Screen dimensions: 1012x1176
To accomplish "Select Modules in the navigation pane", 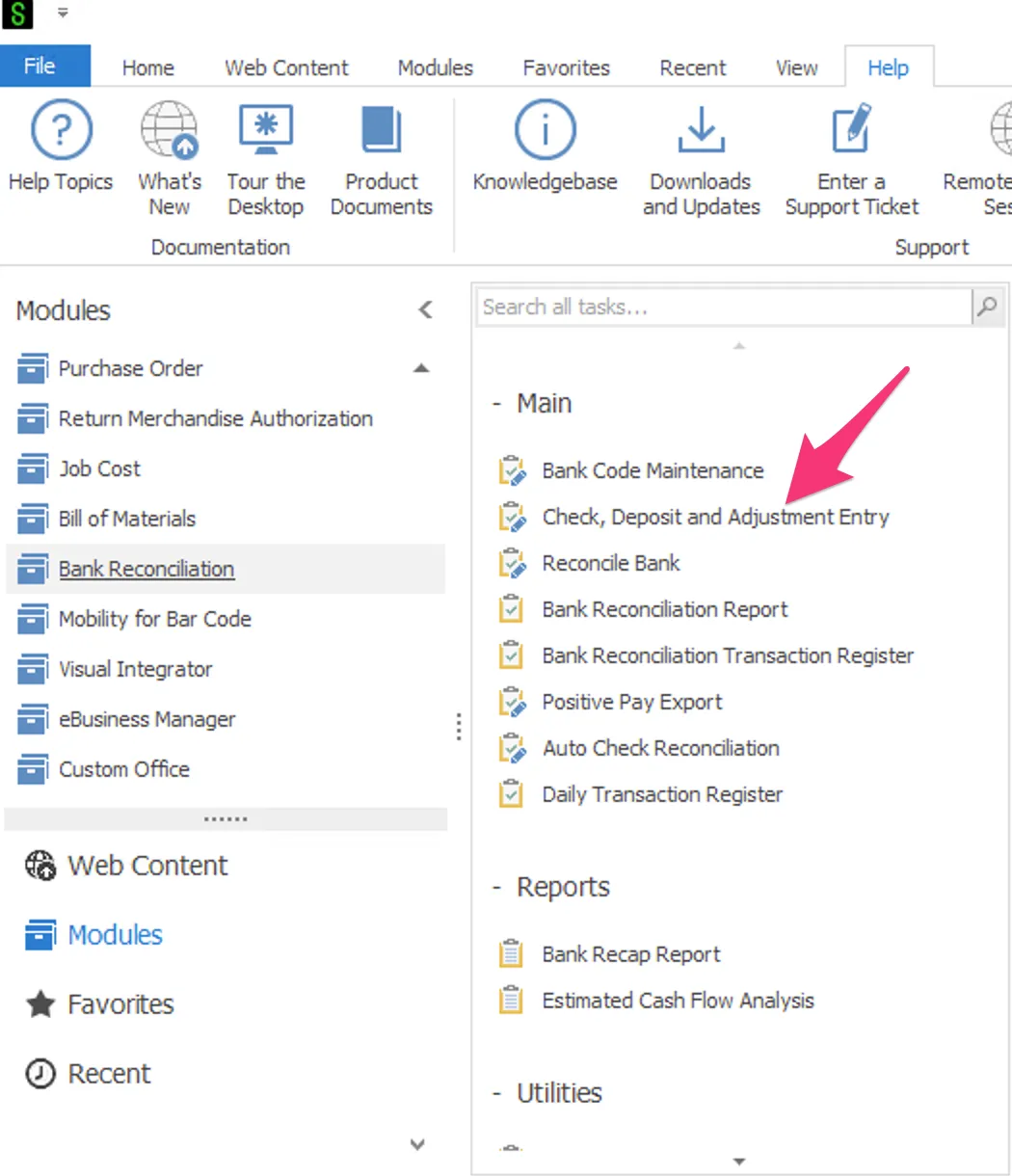I will click(x=93, y=935).
